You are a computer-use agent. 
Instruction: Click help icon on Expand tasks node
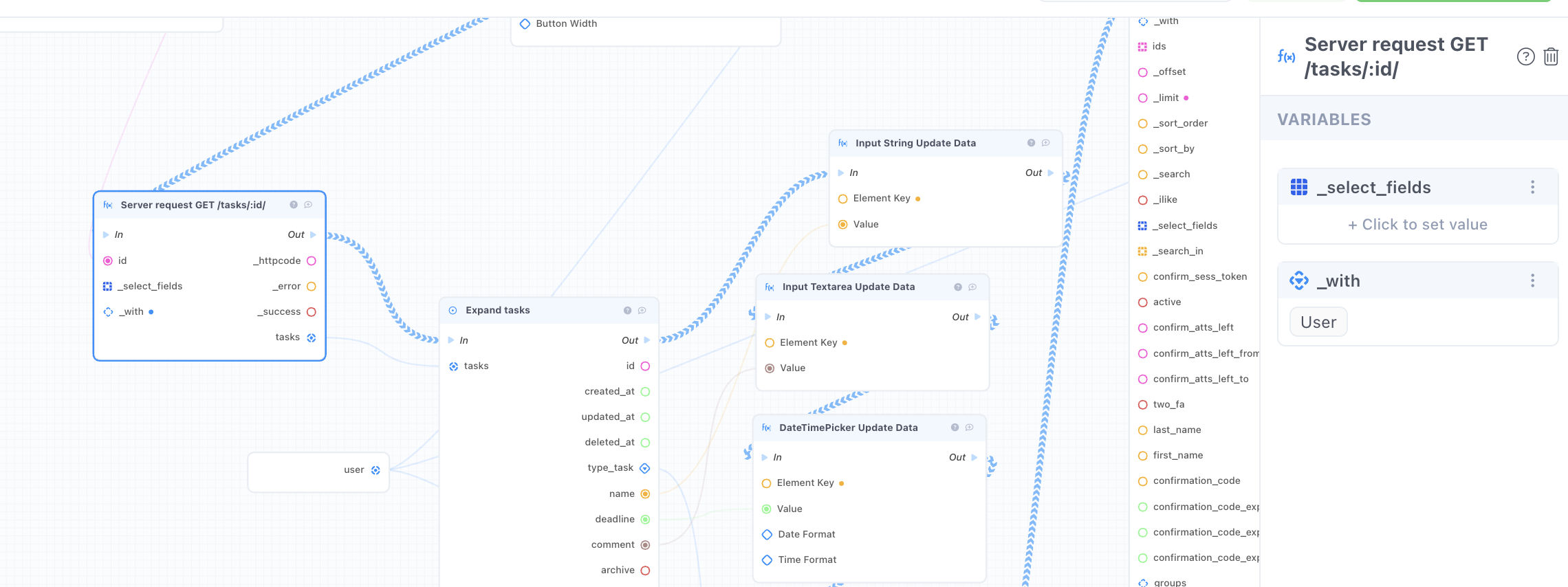(627, 311)
